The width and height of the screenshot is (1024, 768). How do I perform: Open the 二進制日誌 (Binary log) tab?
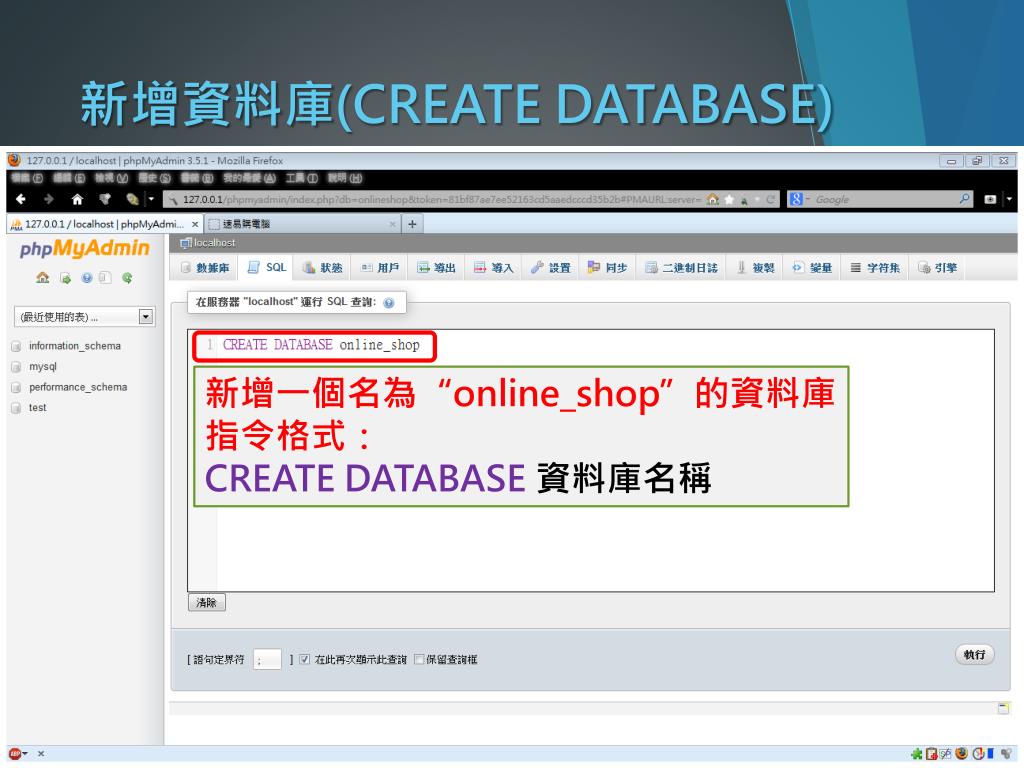pyautogui.click(x=680, y=268)
